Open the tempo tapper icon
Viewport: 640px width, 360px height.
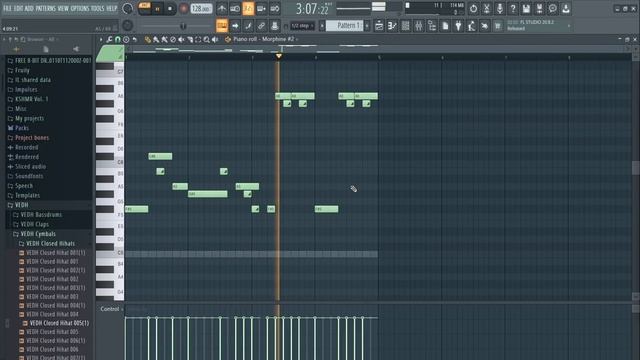471,26
